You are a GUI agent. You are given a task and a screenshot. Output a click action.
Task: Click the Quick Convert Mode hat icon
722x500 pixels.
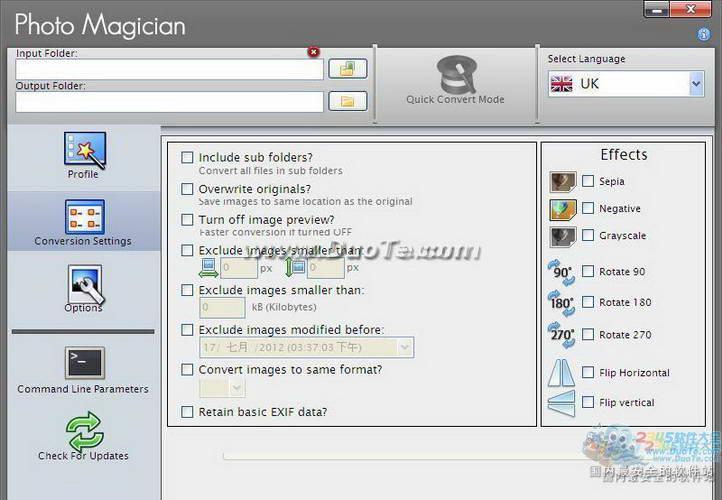(456, 74)
